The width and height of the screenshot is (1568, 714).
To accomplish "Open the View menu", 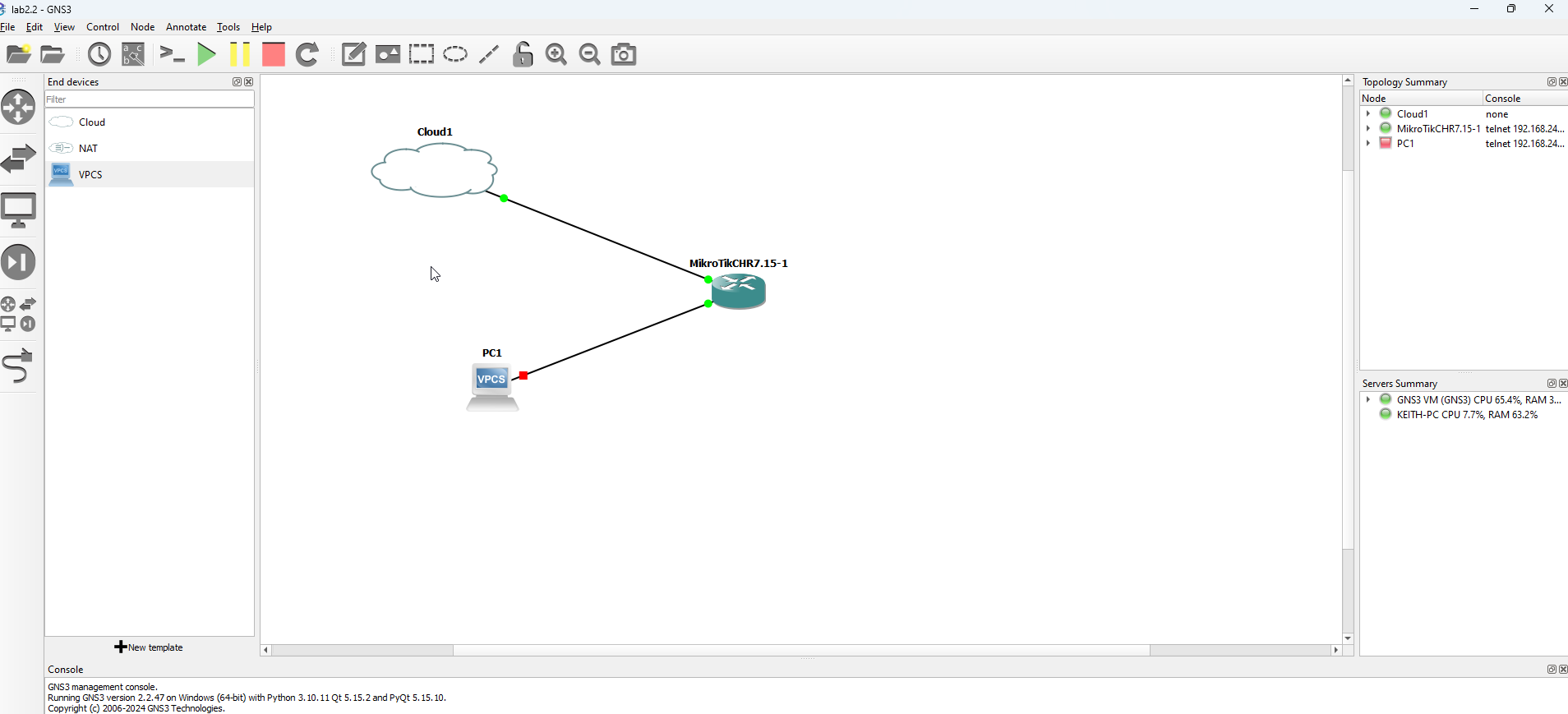I will tap(64, 27).
